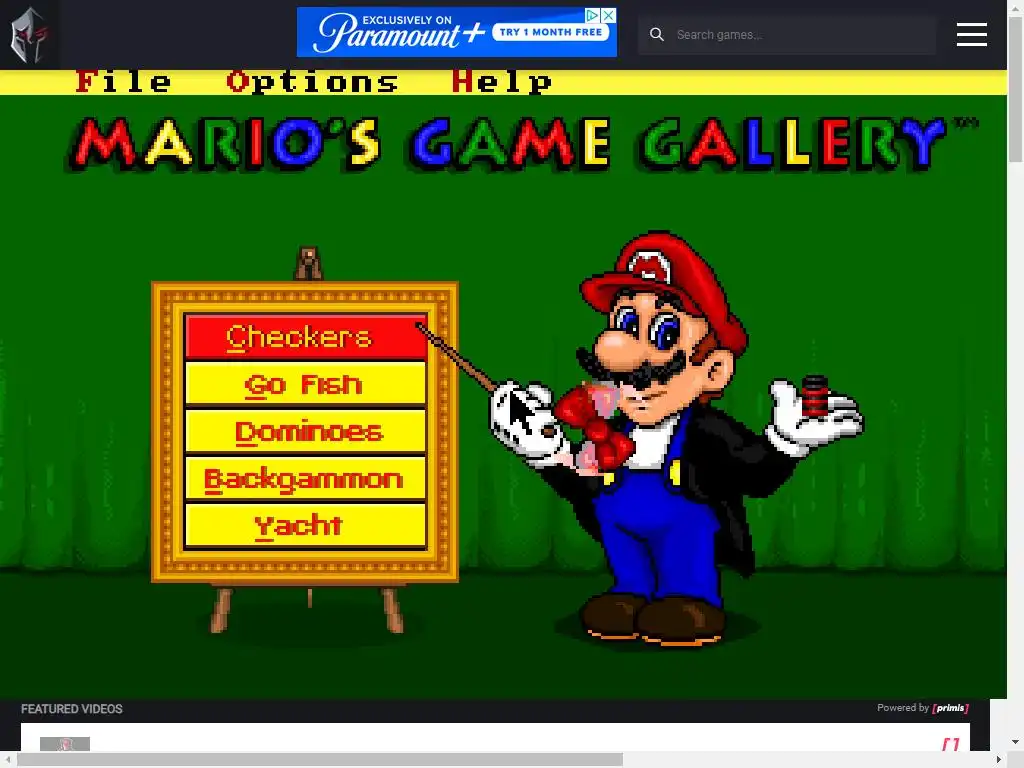The image size is (1024, 768).
Task: Click the red brackets video icon
Action: click(951, 744)
